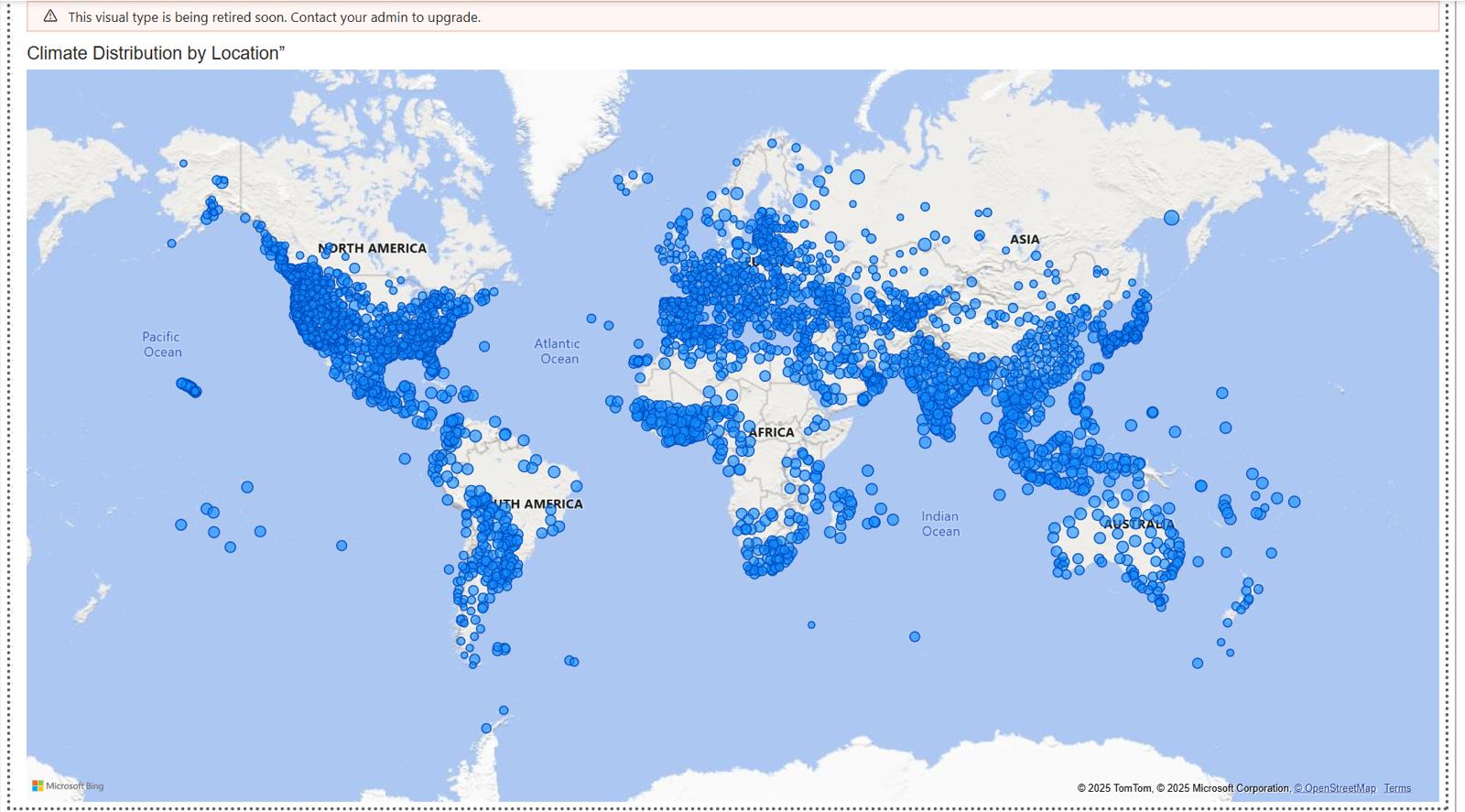
Task: Click the Pacific Ocean label
Action: [162, 344]
